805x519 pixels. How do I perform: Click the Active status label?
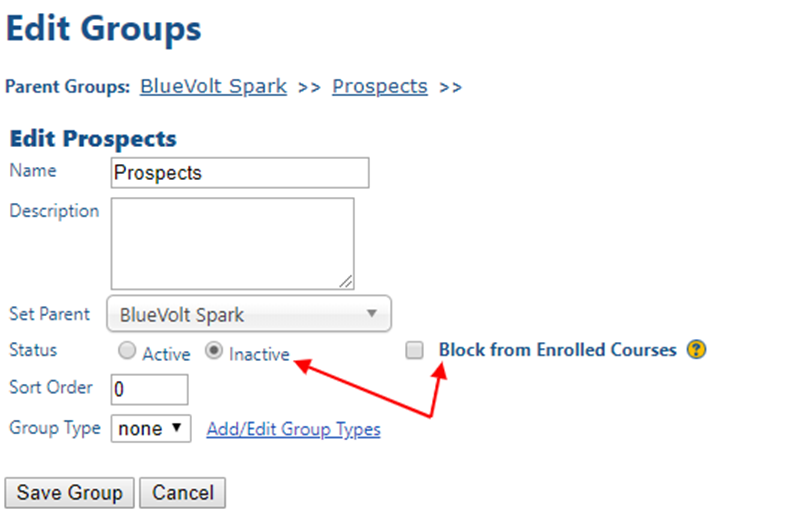166,354
